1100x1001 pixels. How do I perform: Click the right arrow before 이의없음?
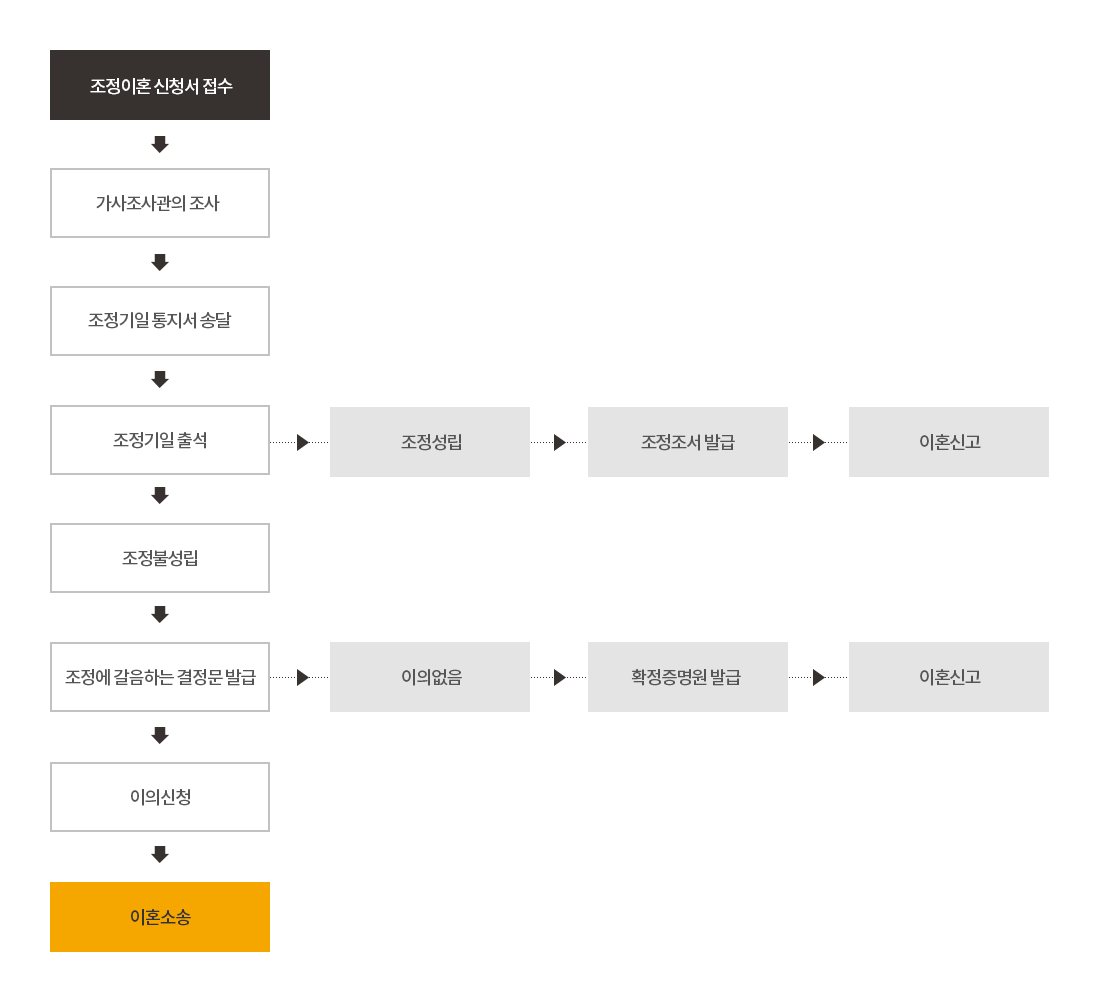[303, 677]
